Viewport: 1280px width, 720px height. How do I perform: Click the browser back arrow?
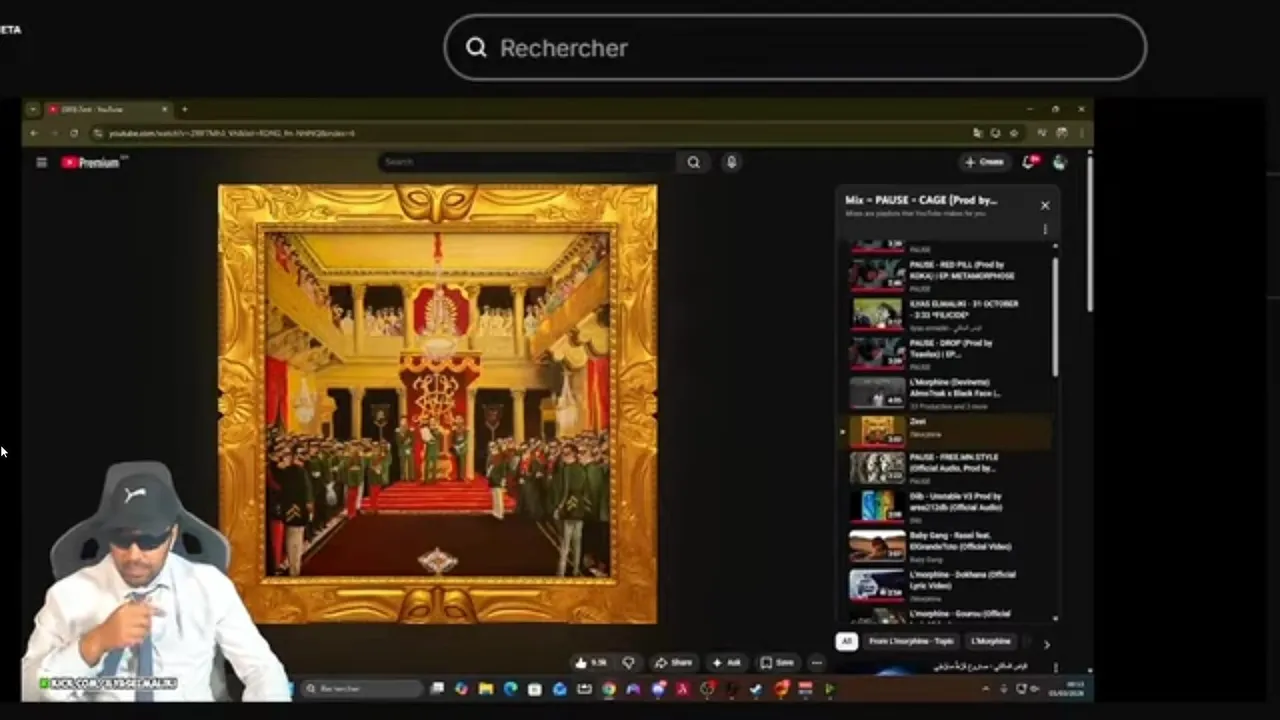point(34,133)
